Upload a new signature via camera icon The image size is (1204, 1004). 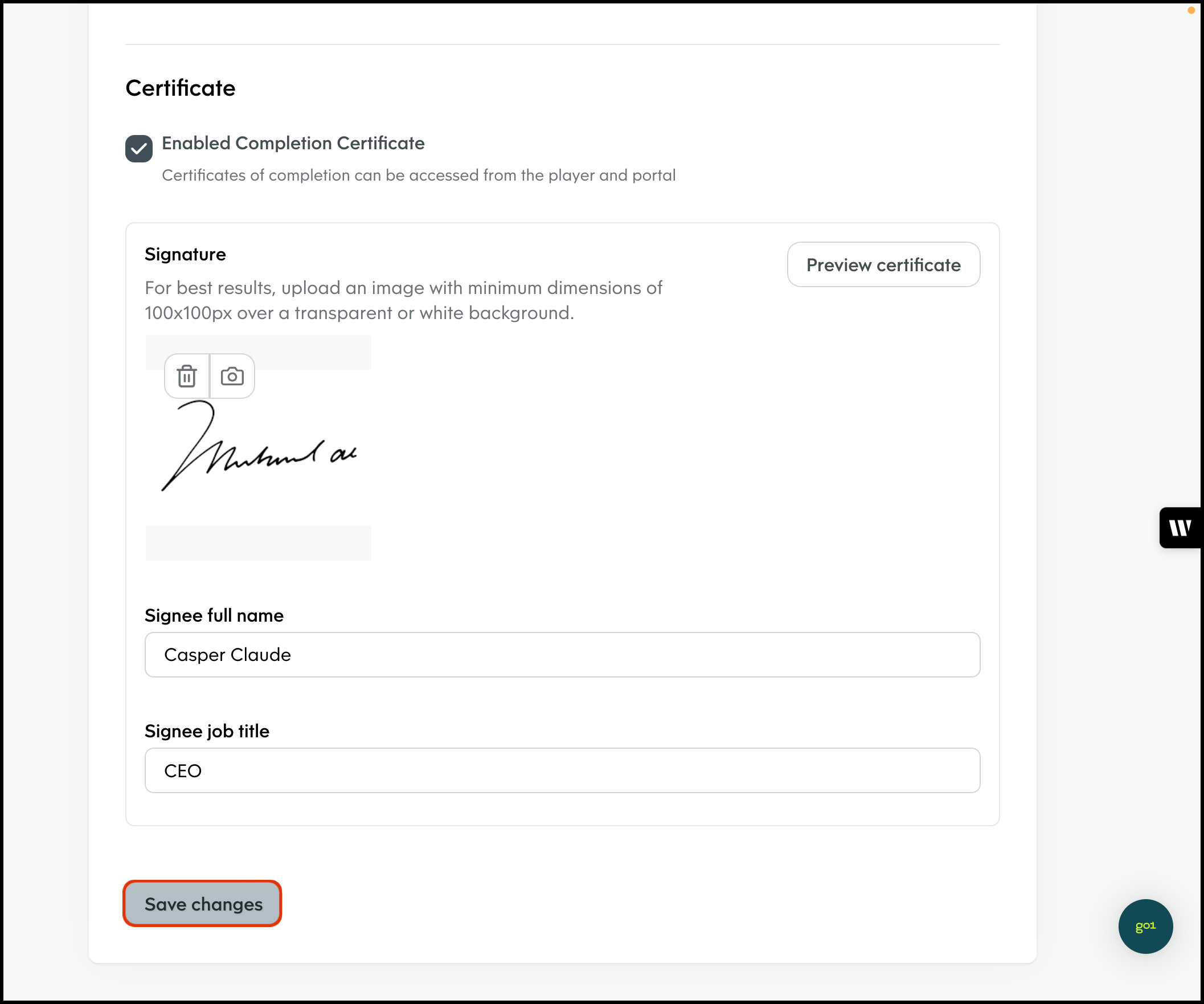232,376
